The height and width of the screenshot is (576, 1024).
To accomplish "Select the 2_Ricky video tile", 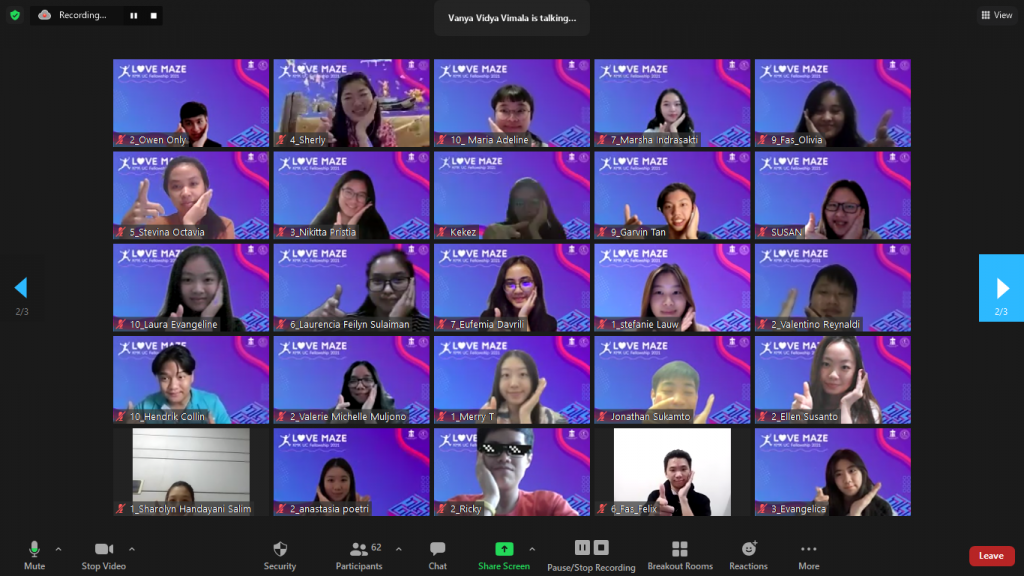I will [512, 472].
